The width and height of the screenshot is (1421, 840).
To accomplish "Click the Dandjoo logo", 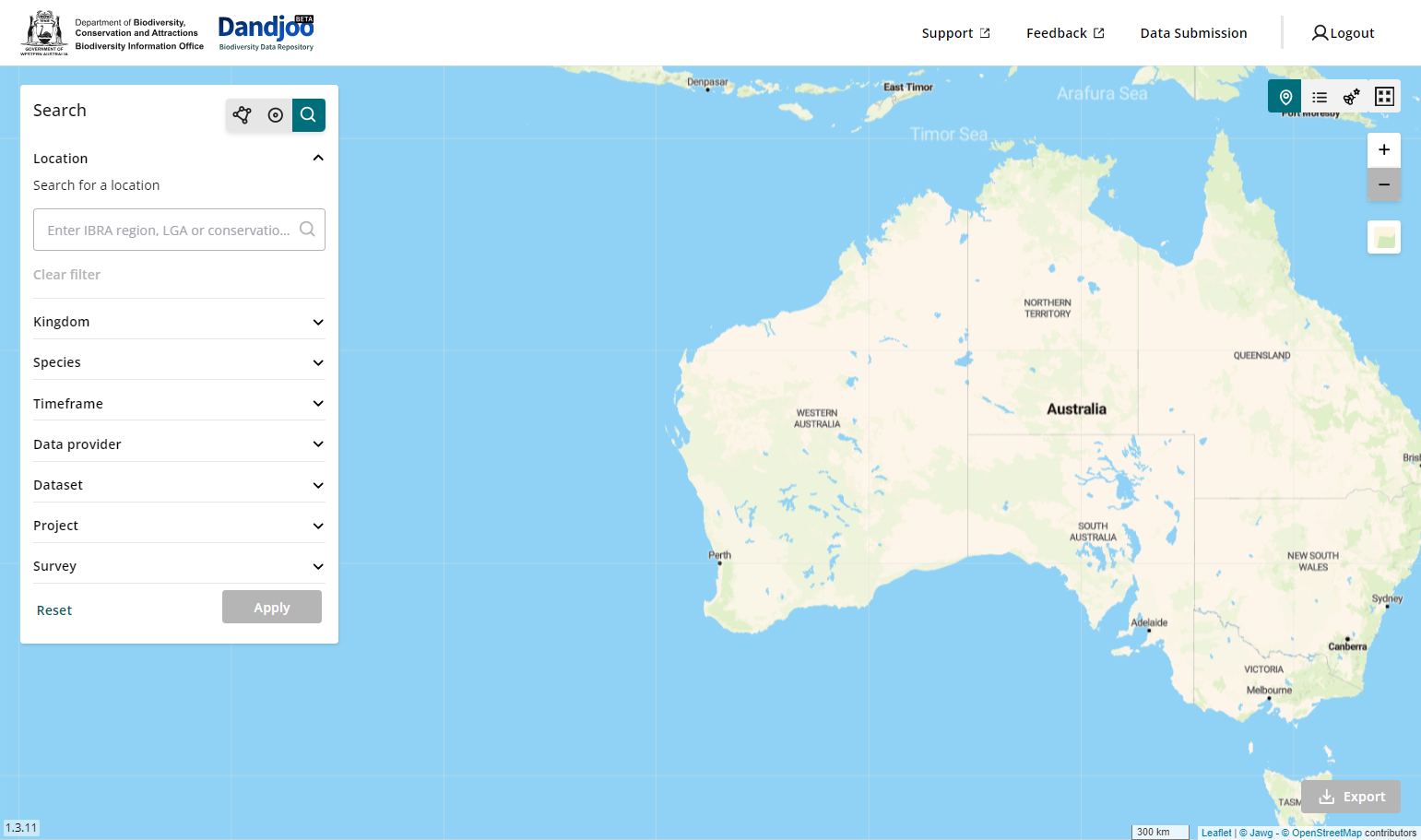I will [x=266, y=33].
